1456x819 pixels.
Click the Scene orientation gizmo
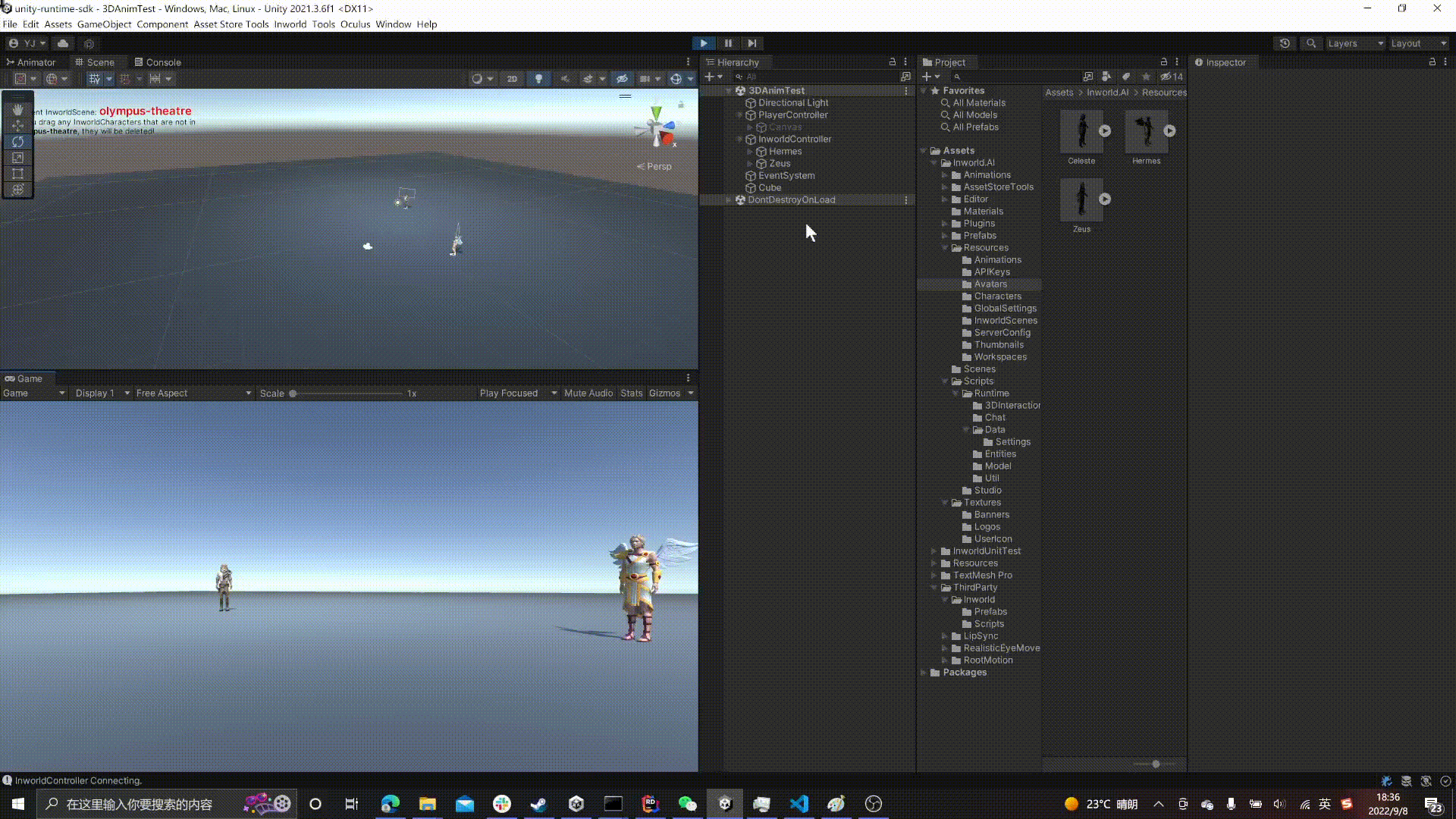656,128
